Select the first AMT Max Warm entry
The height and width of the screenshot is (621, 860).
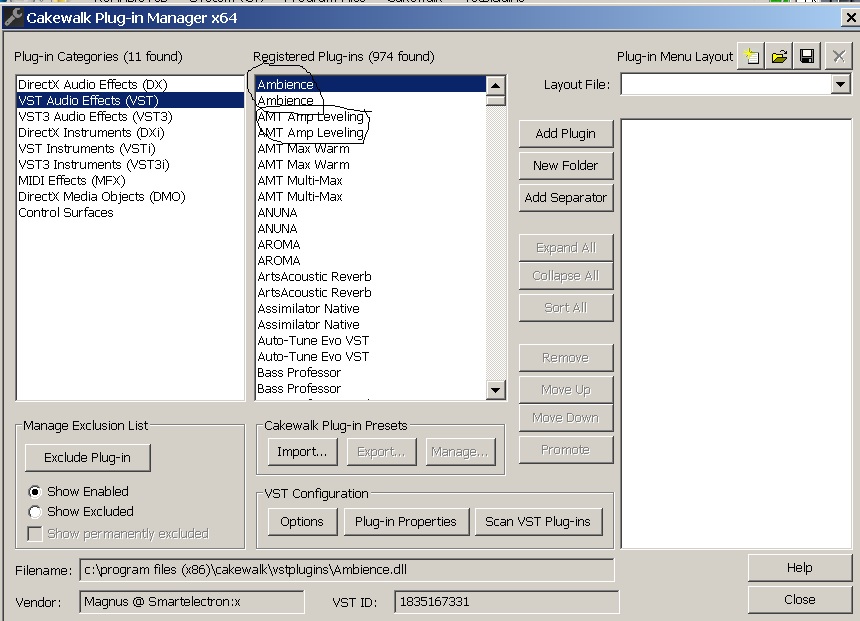[371, 149]
